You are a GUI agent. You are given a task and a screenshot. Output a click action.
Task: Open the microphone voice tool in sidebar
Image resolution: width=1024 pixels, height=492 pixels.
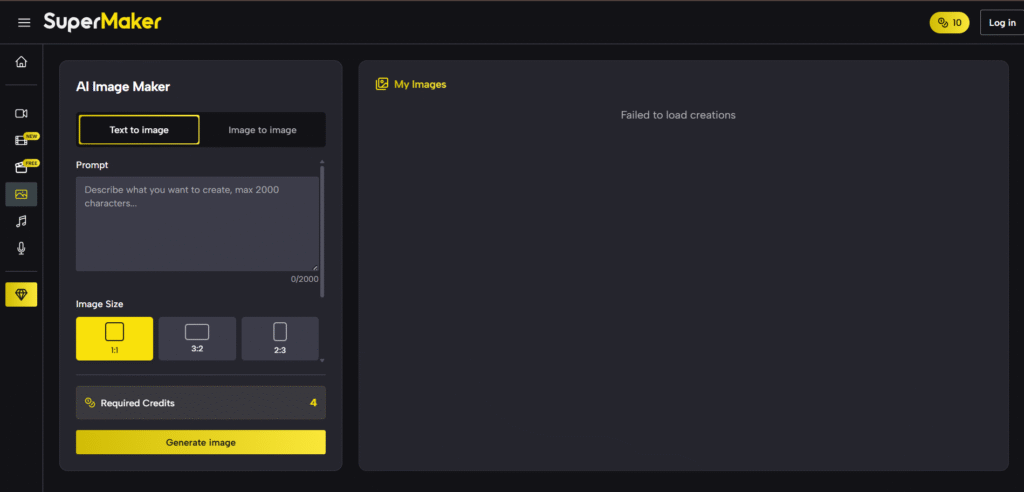pos(22,248)
